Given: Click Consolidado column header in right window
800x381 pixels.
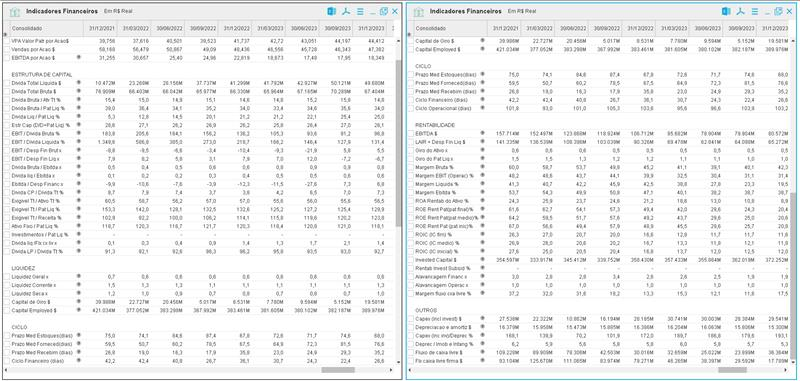Looking at the screenshot, I should (450, 28).
